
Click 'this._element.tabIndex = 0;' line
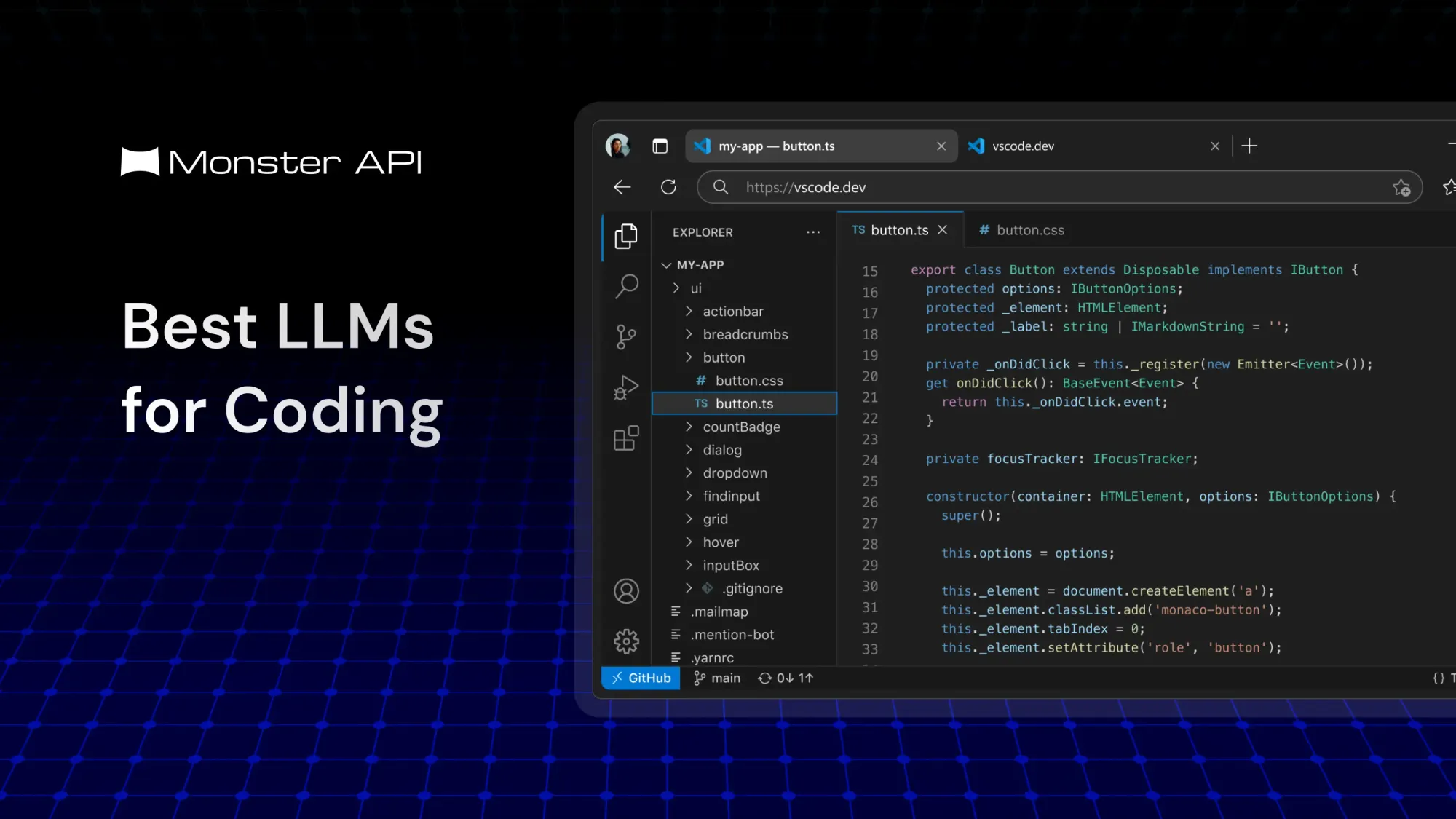pyautogui.click(x=1043, y=629)
